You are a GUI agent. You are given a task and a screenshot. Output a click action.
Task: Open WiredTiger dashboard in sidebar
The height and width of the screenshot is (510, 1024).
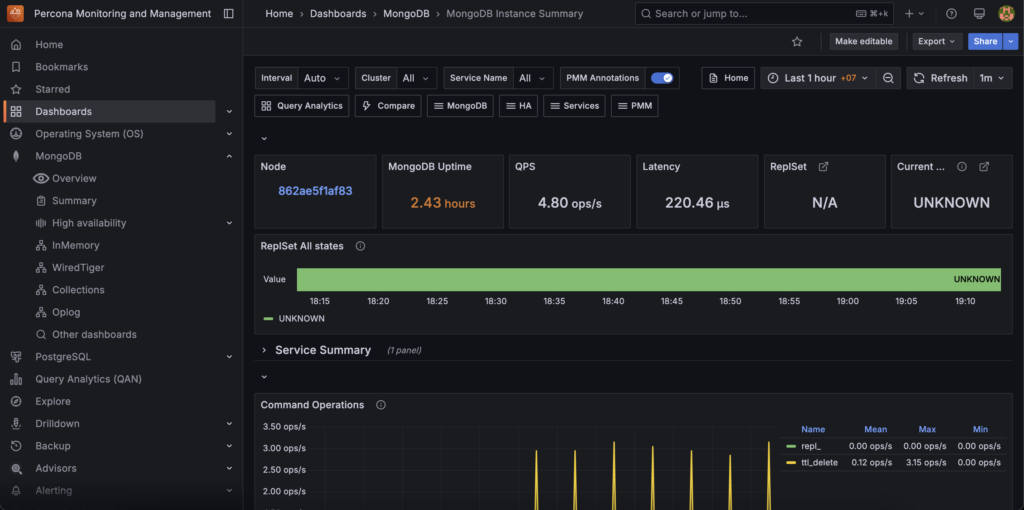[x=78, y=268]
